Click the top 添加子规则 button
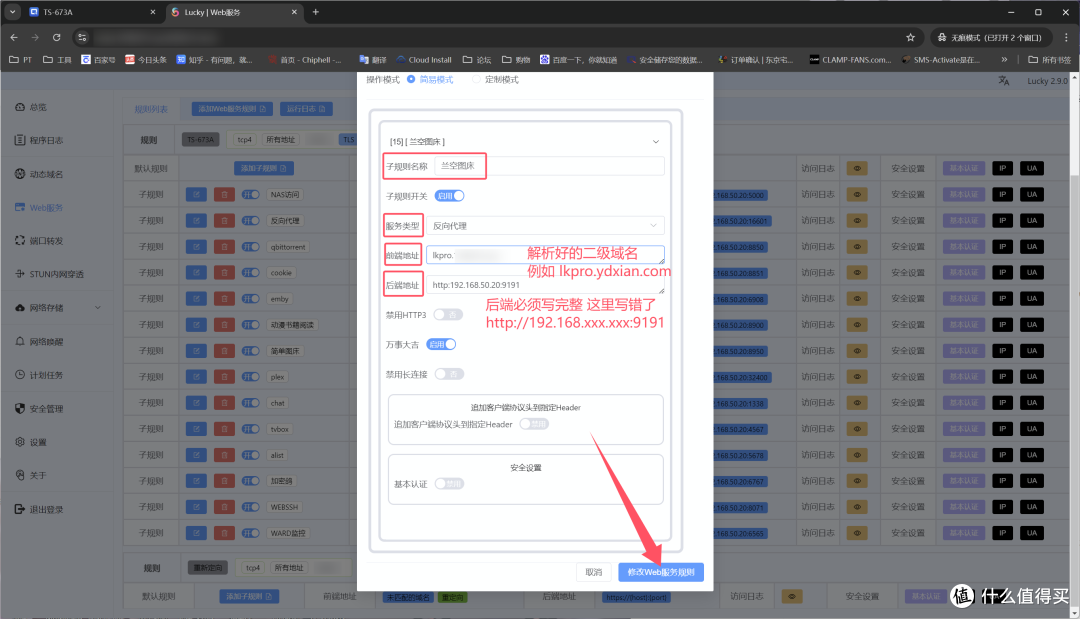This screenshot has height=619, width=1080. [x=264, y=168]
